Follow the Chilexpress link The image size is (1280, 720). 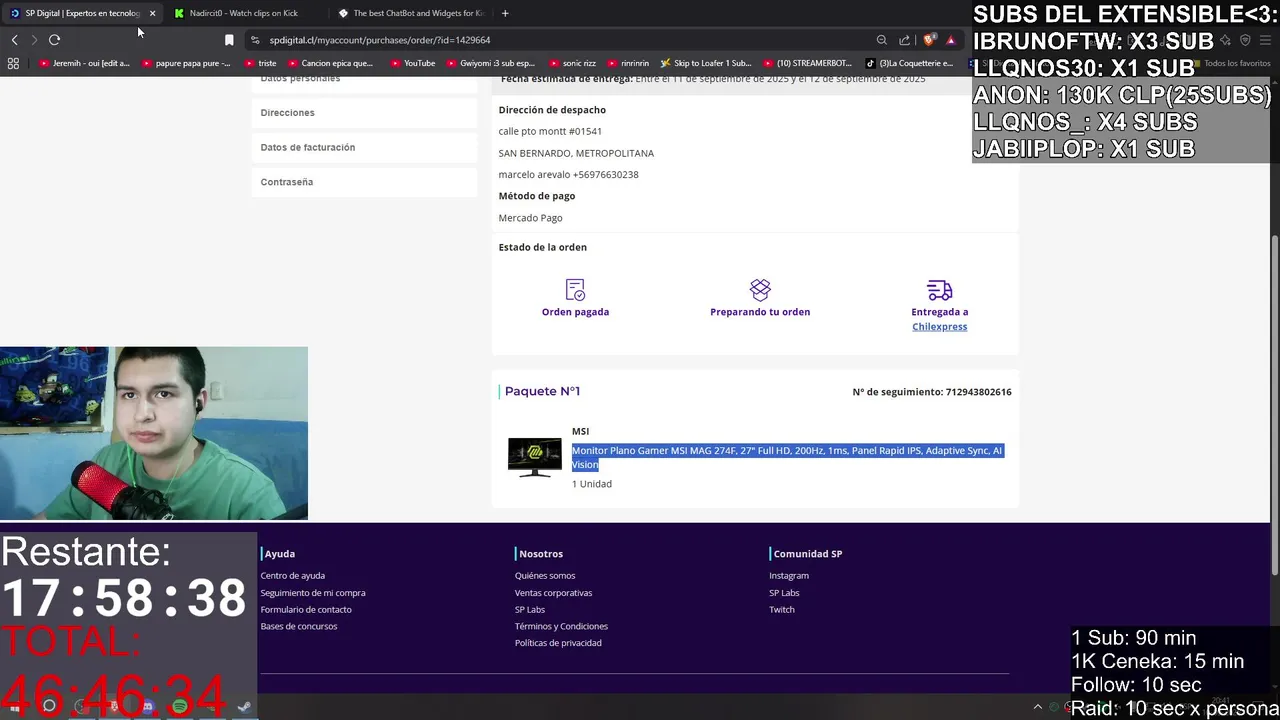coord(939,327)
